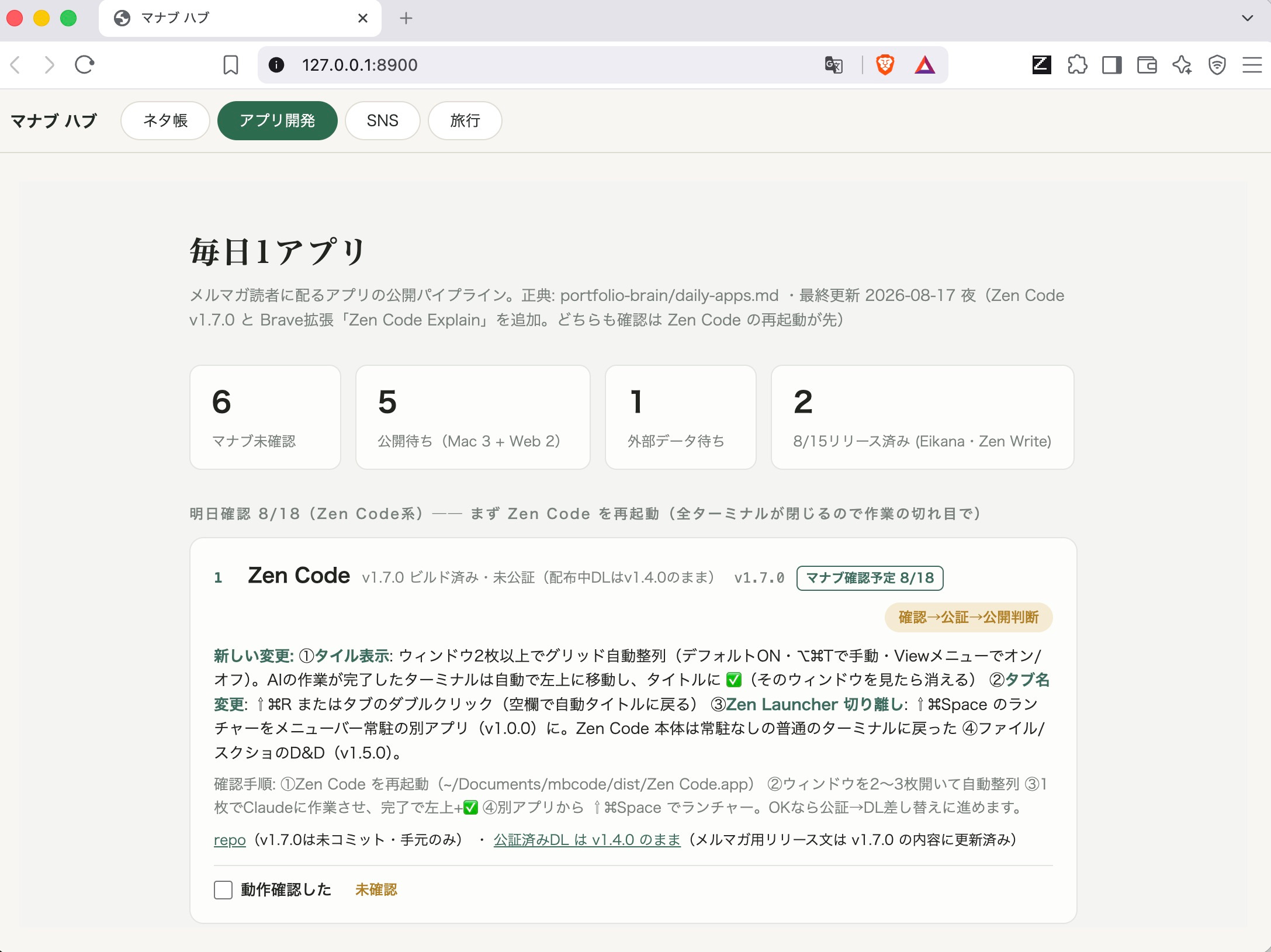
Task: Click the マナブ ハブ site title
Action: 54,121
